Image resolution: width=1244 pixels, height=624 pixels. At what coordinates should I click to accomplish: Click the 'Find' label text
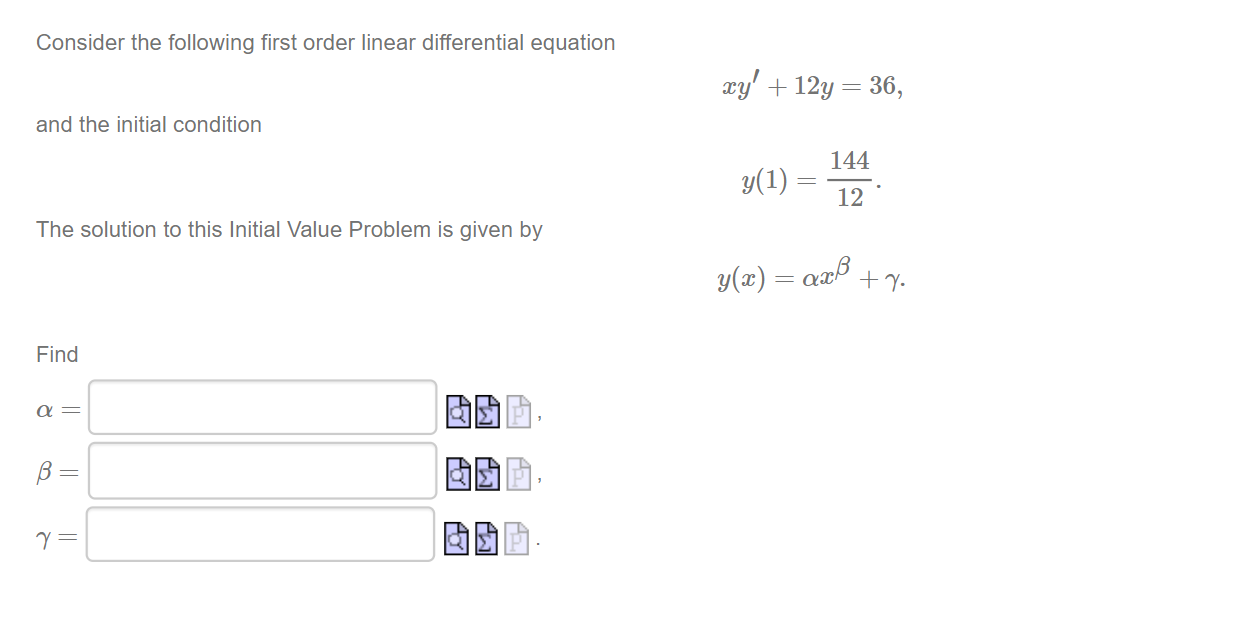tap(57, 354)
